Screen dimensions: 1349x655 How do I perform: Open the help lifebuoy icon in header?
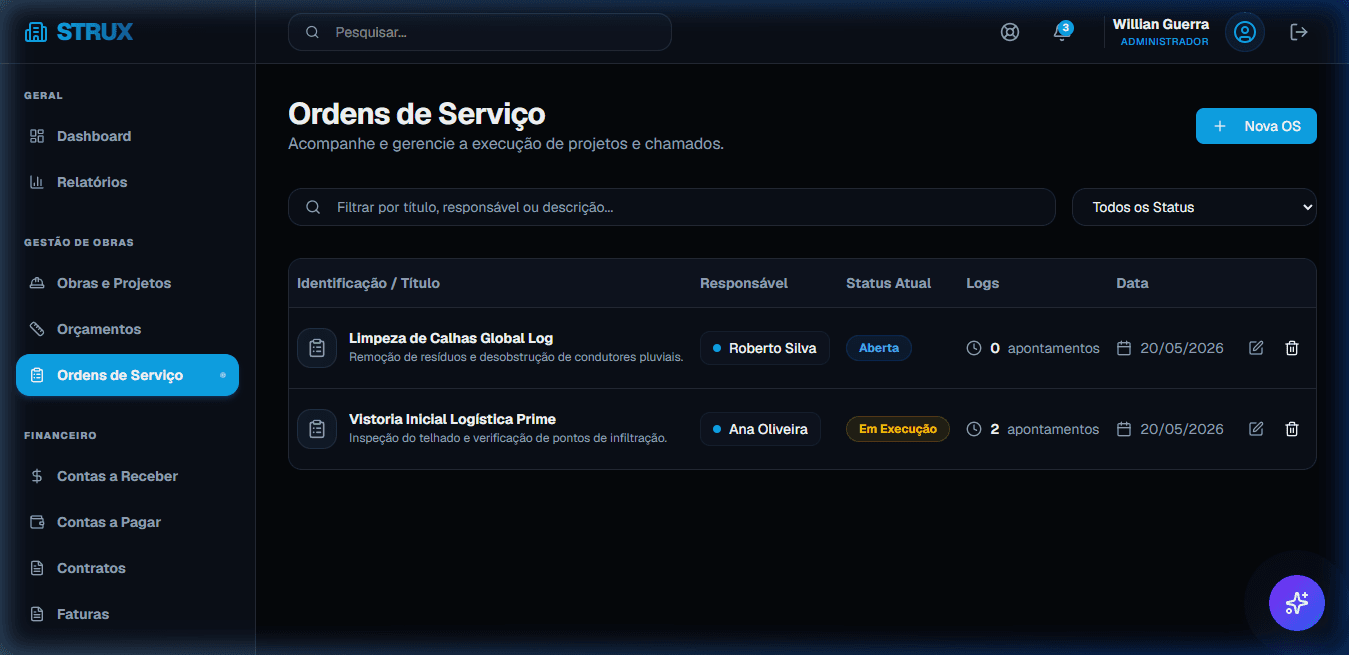[x=1010, y=32]
